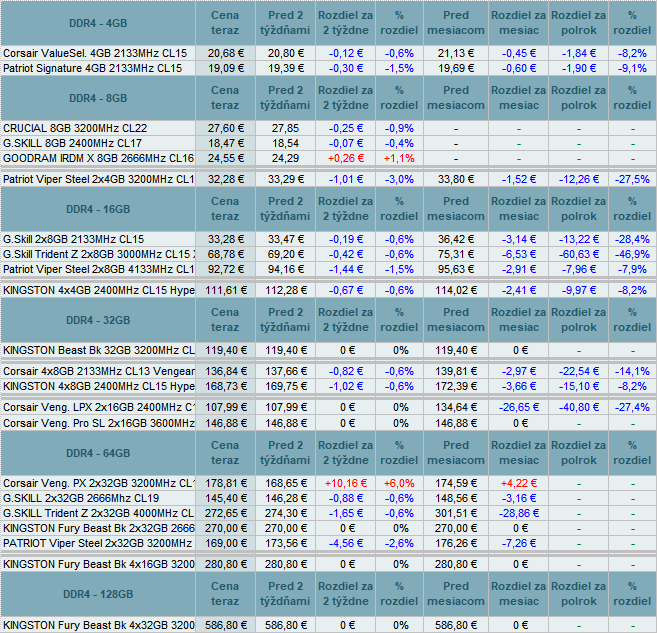Select GOODRAM IRDM X 8GB 2666MHz row name
The height and width of the screenshot is (633, 657).
(98, 158)
